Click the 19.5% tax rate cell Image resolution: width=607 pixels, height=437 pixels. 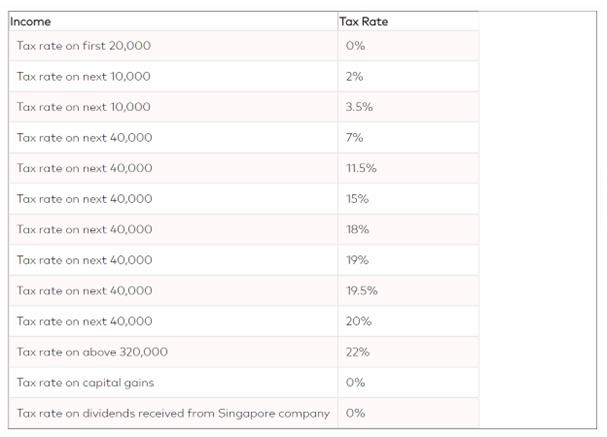click(x=361, y=291)
